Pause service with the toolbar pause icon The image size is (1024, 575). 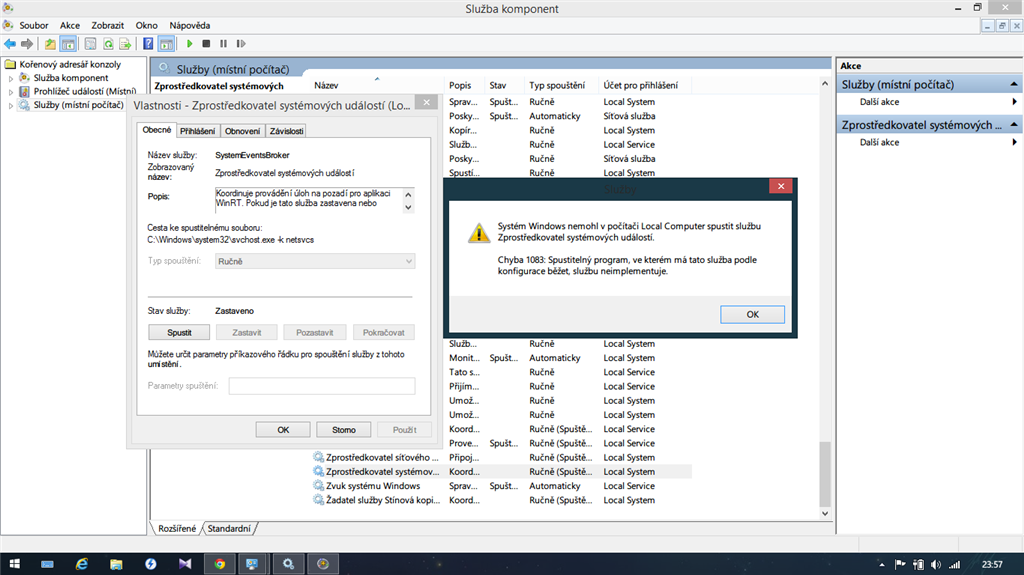(x=223, y=44)
